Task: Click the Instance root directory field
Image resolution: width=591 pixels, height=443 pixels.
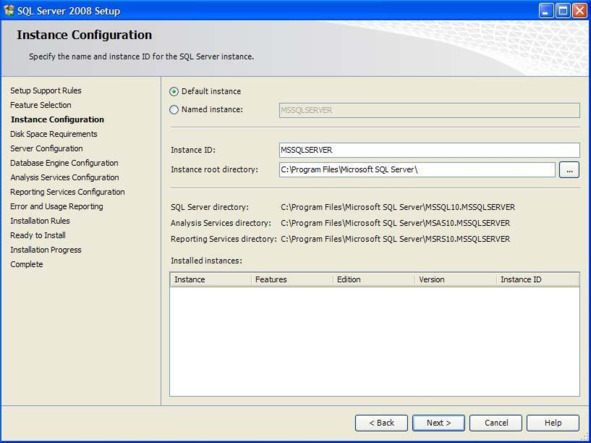Action: point(417,170)
